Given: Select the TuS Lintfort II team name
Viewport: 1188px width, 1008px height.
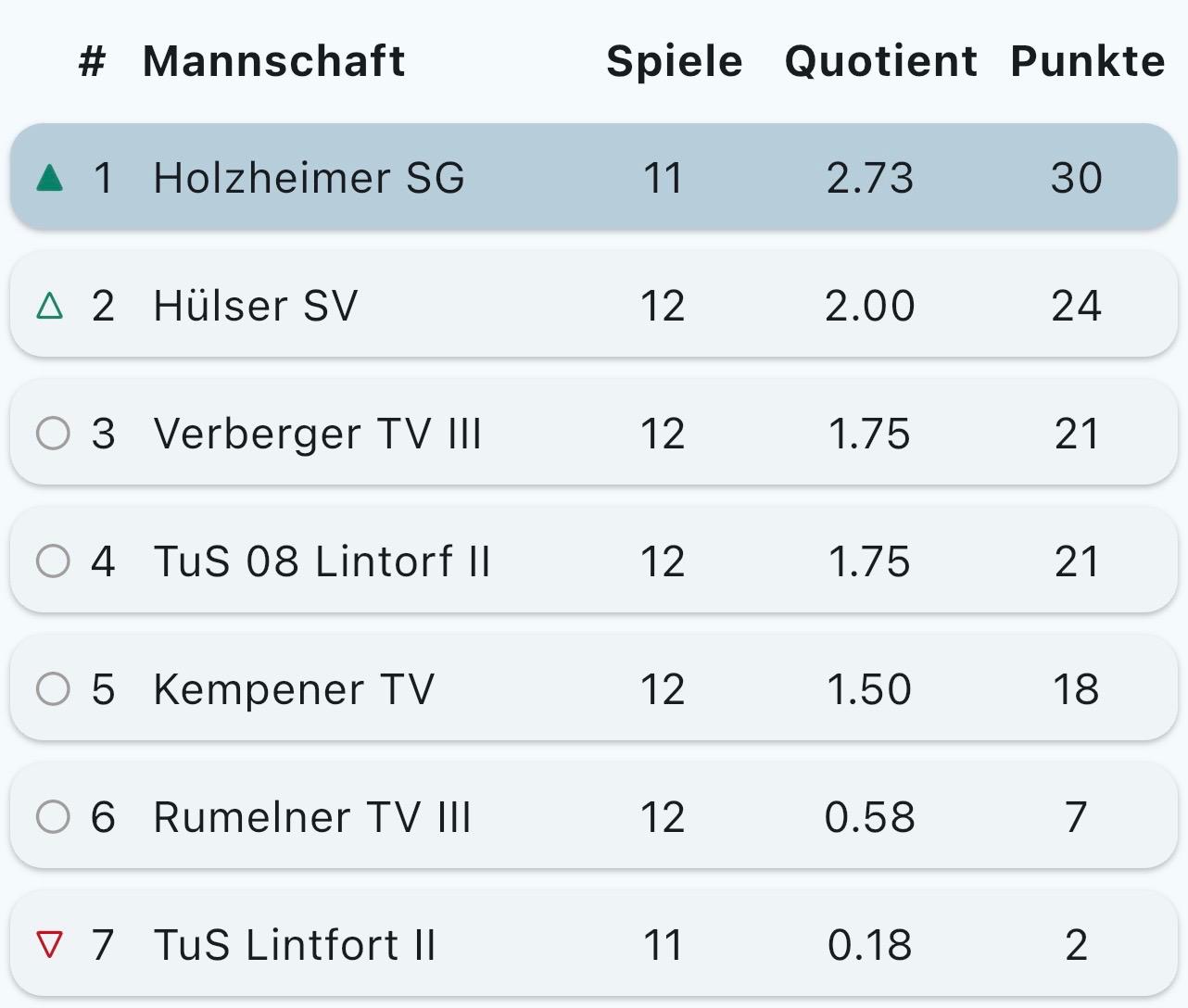Looking at the screenshot, I should 294,945.
